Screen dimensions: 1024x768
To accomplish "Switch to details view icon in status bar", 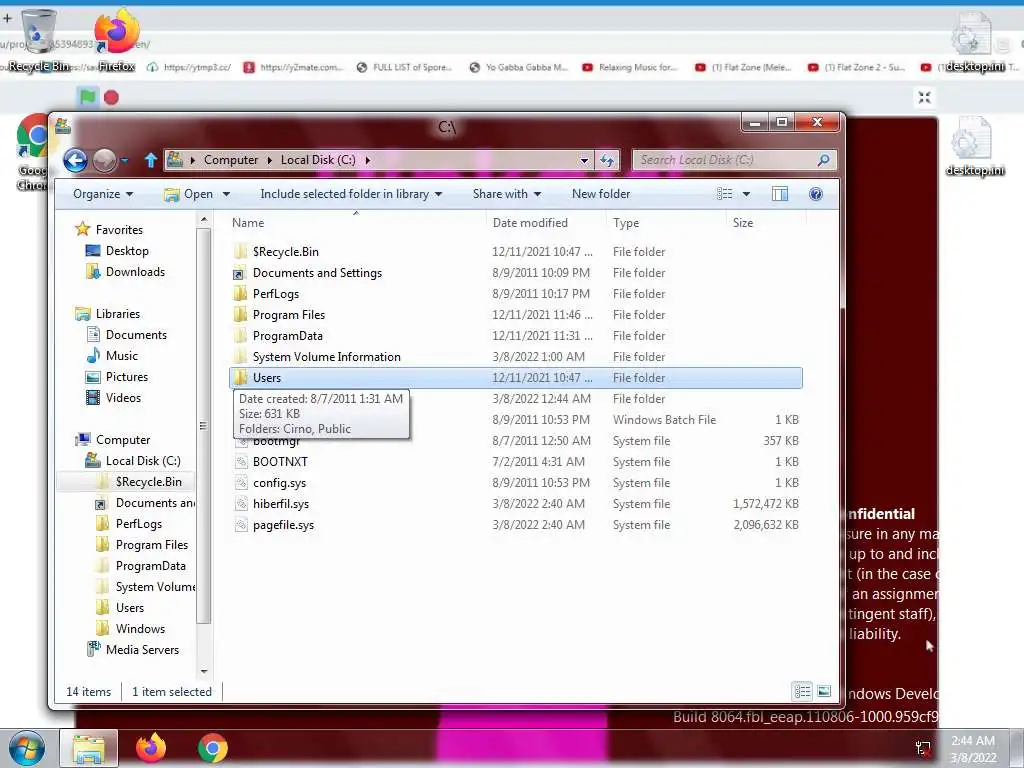I will click(x=803, y=691).
